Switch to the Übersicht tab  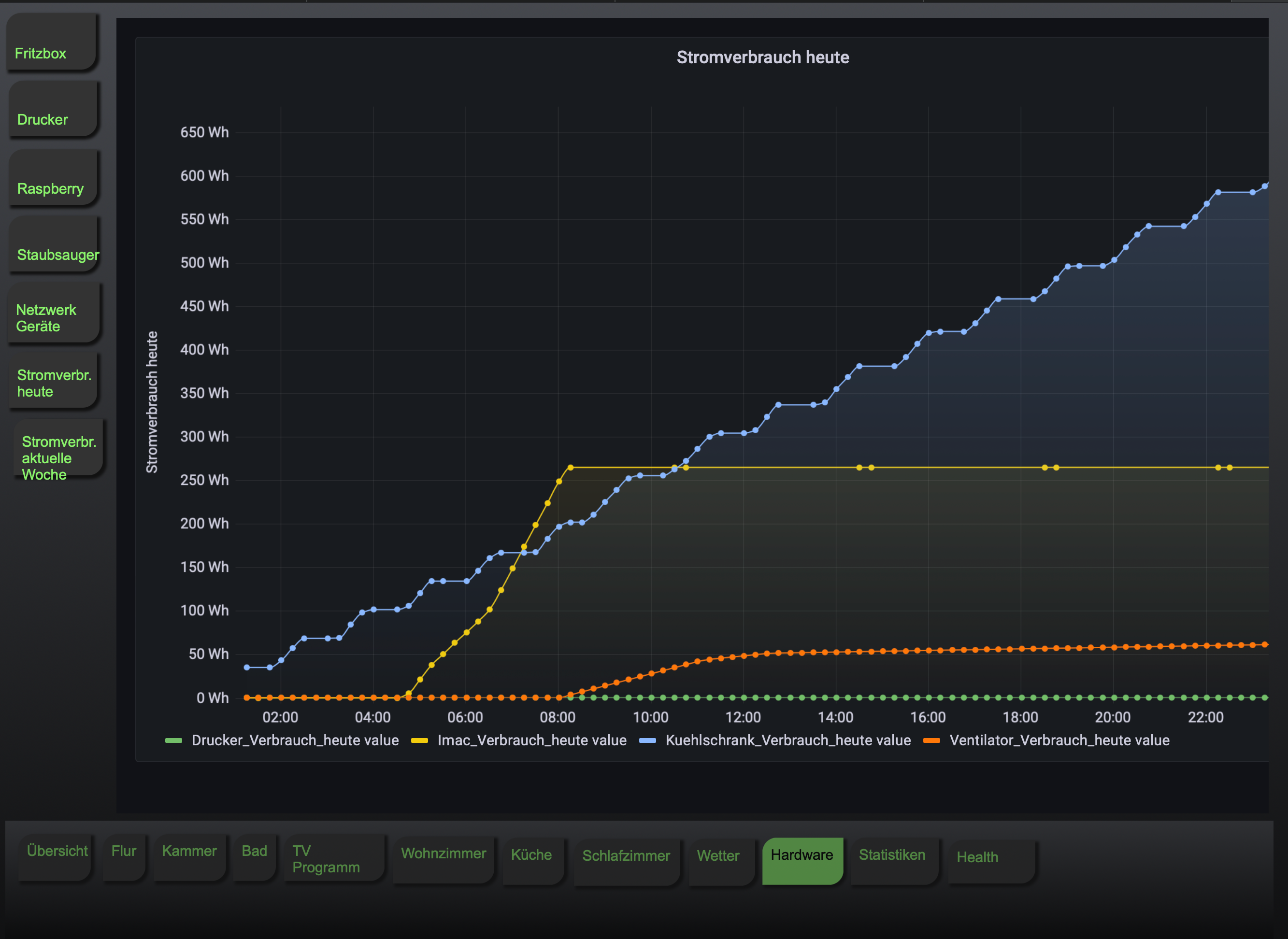click(x=57, y=856)
